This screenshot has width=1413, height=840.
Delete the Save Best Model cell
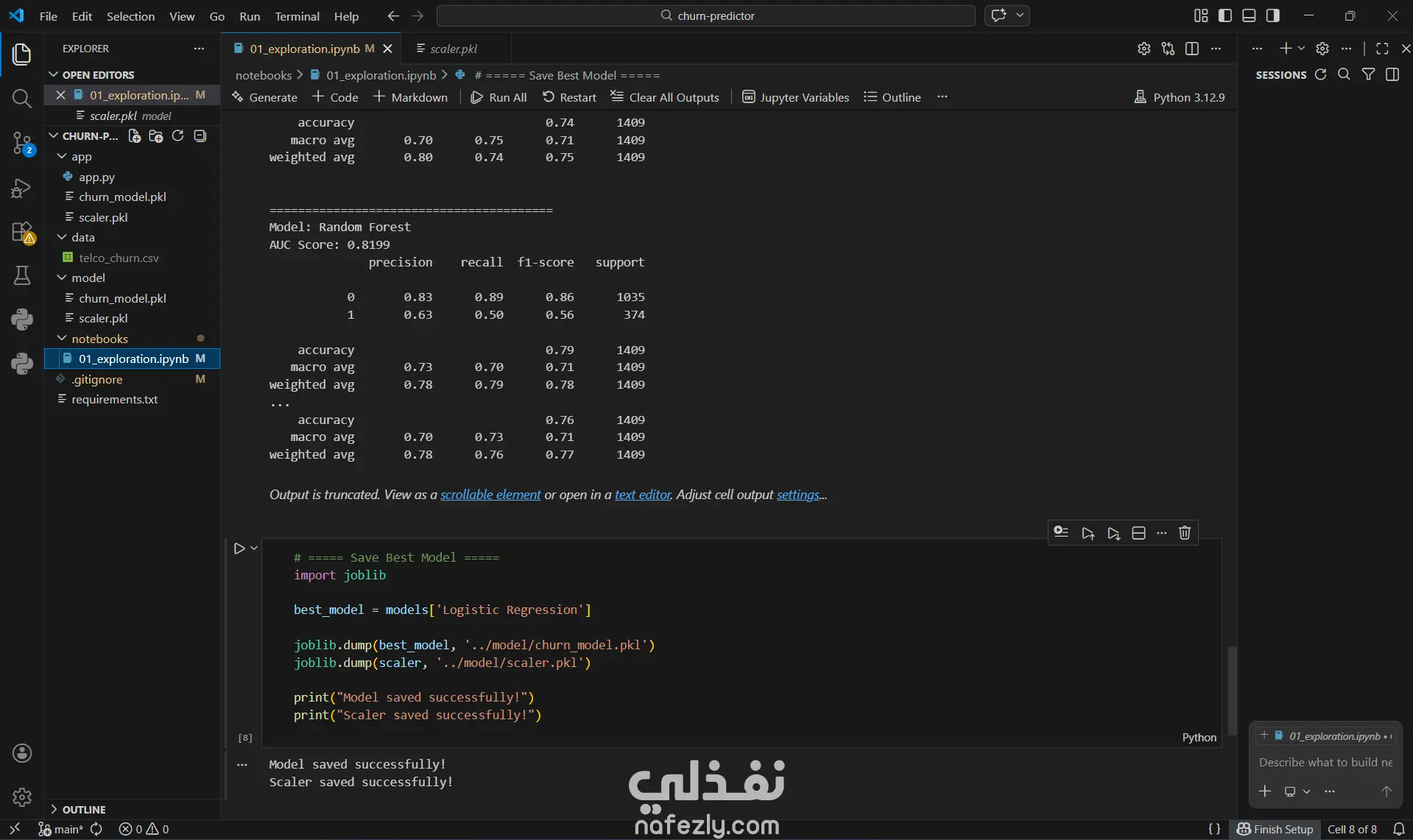pos(1185,533)
